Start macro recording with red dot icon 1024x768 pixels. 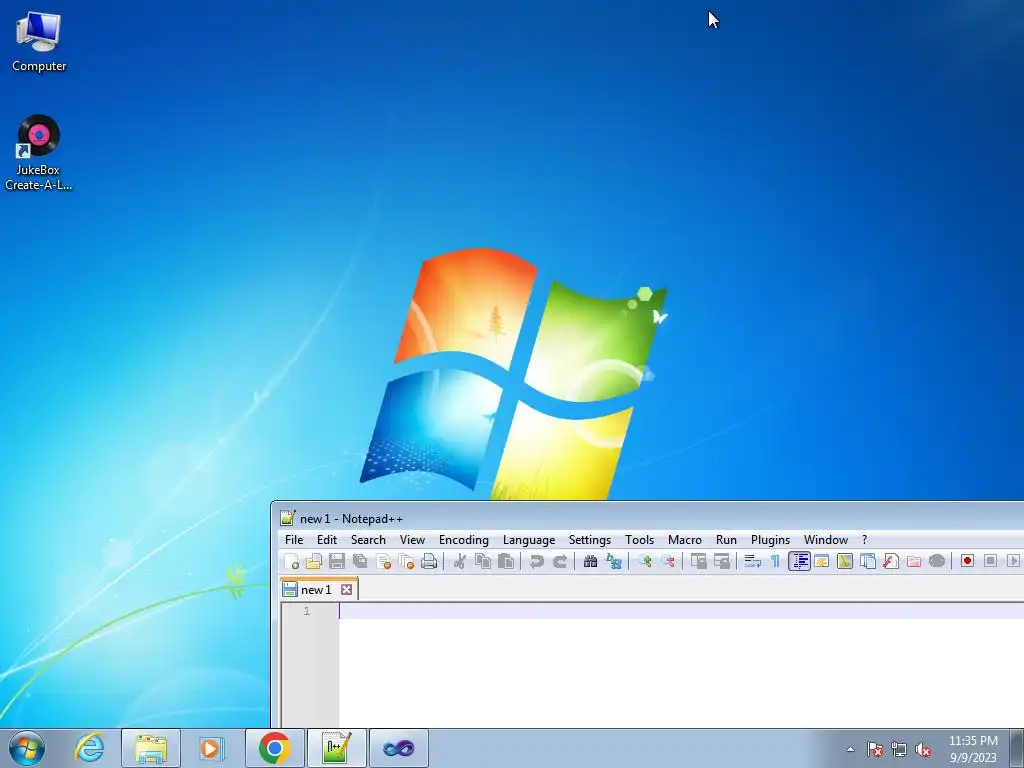tap(967, 562)
